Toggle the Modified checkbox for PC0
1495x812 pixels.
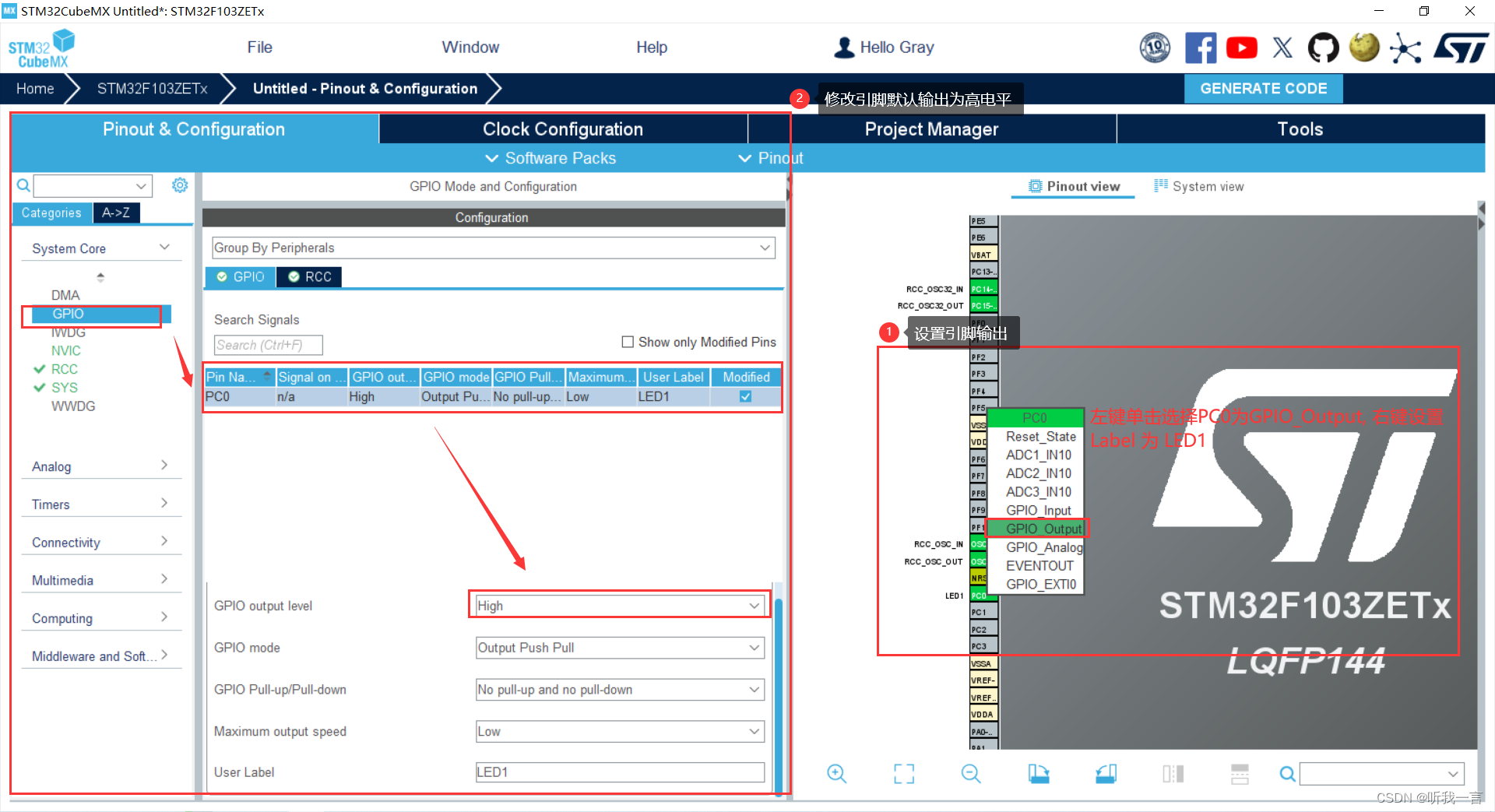(x=745, y=396)
